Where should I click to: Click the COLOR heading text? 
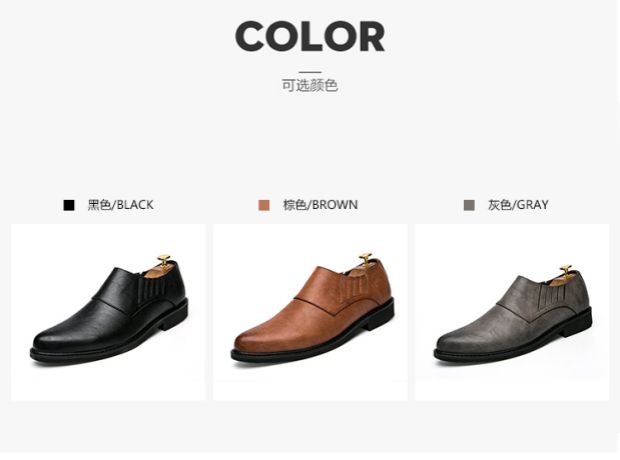(310, 36)
